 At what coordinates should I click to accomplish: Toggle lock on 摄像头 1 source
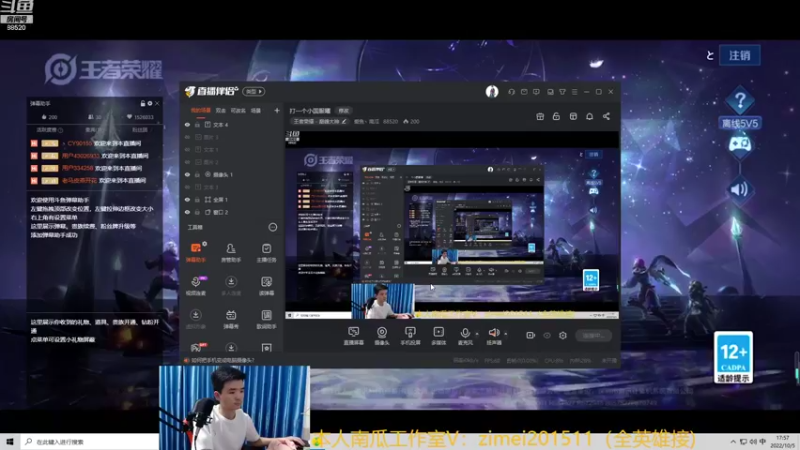pyautogui.click(x=197, y=174)
